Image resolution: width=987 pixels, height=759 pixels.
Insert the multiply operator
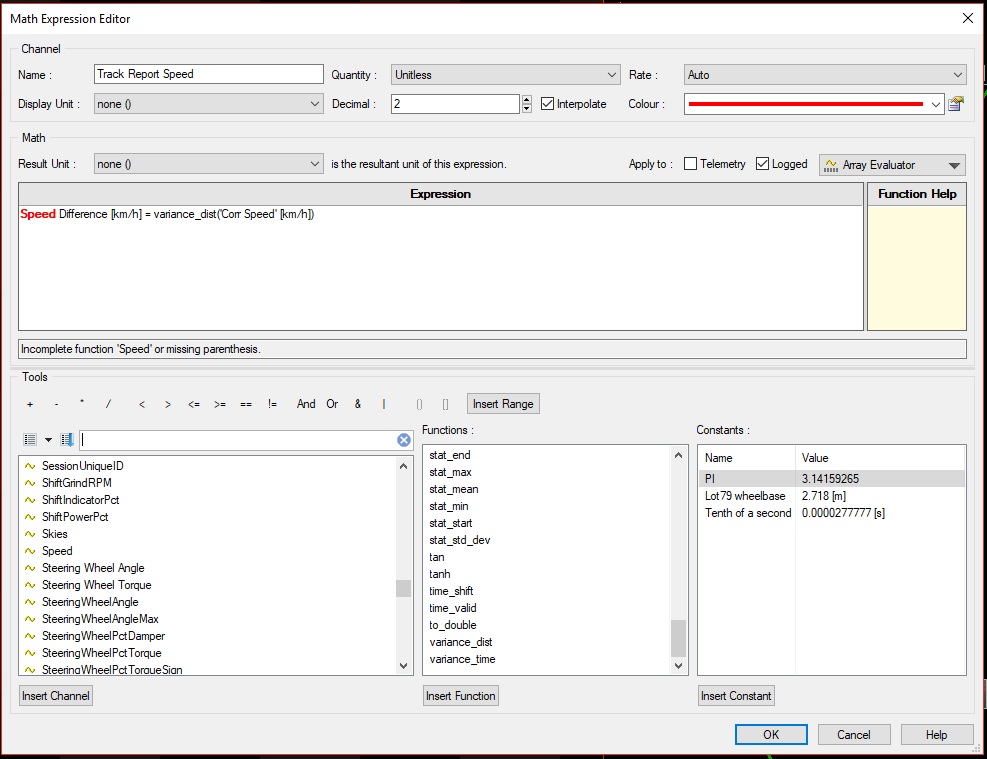point(82,403)
